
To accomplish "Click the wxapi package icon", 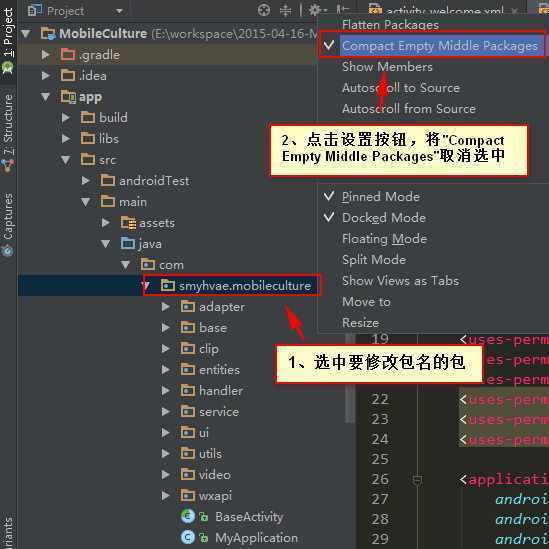I will pyautogui.click(x=188, y=495).
